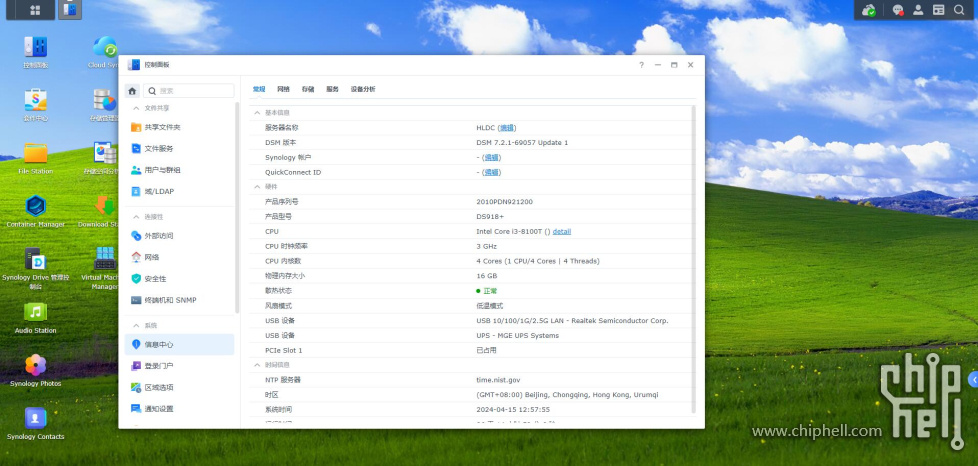
Task: Select product model value DS918+
Action: point(490,216)
